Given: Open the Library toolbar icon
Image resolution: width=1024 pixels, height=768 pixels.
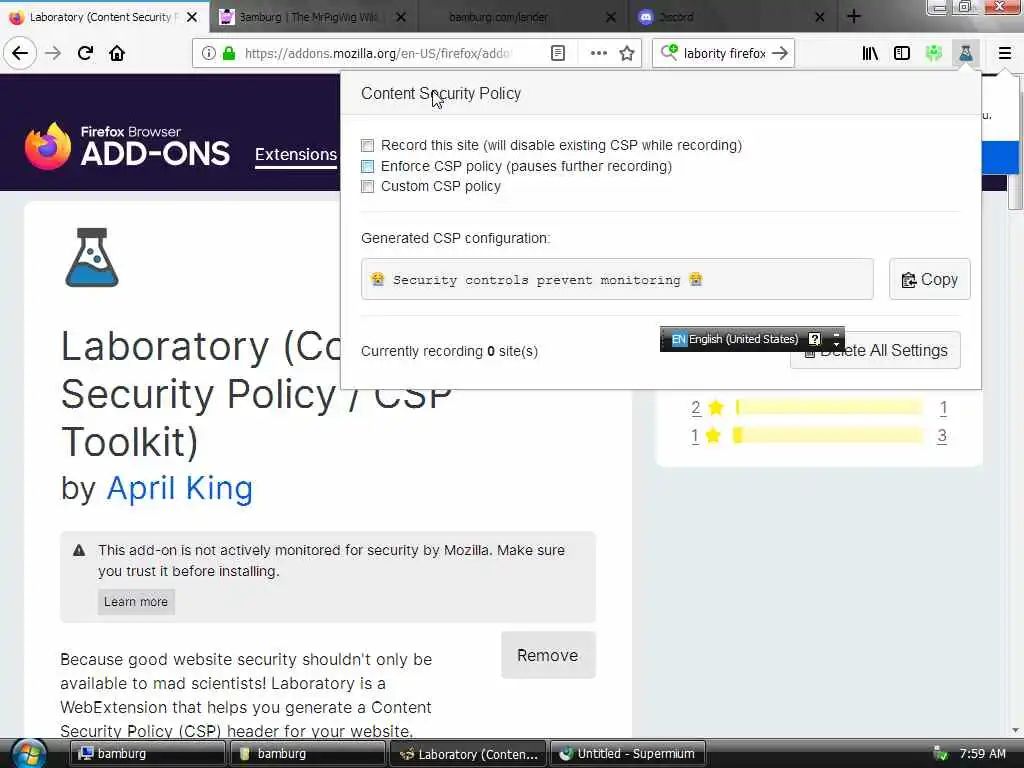Looking at the screenshot, I should pos(870,53).
